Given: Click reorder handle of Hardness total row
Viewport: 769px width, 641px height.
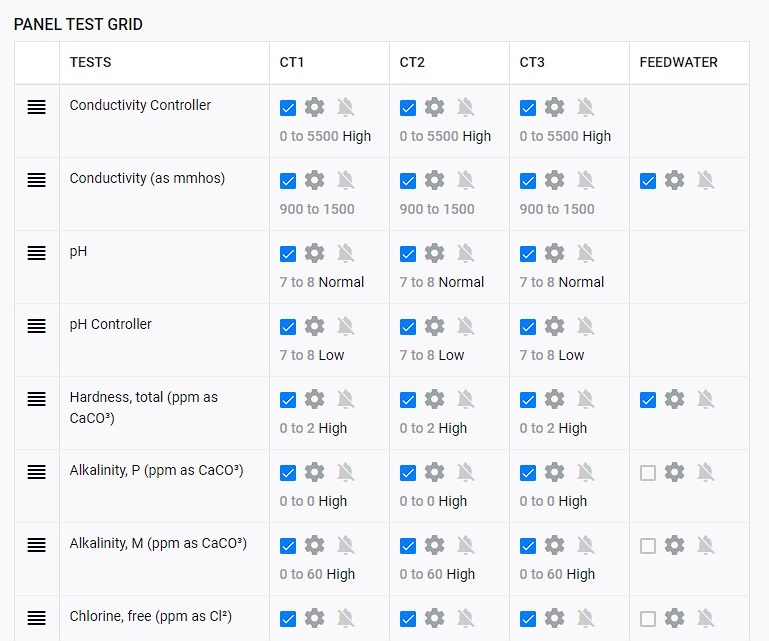Looking at the screenshot, I should click(36, 399).
